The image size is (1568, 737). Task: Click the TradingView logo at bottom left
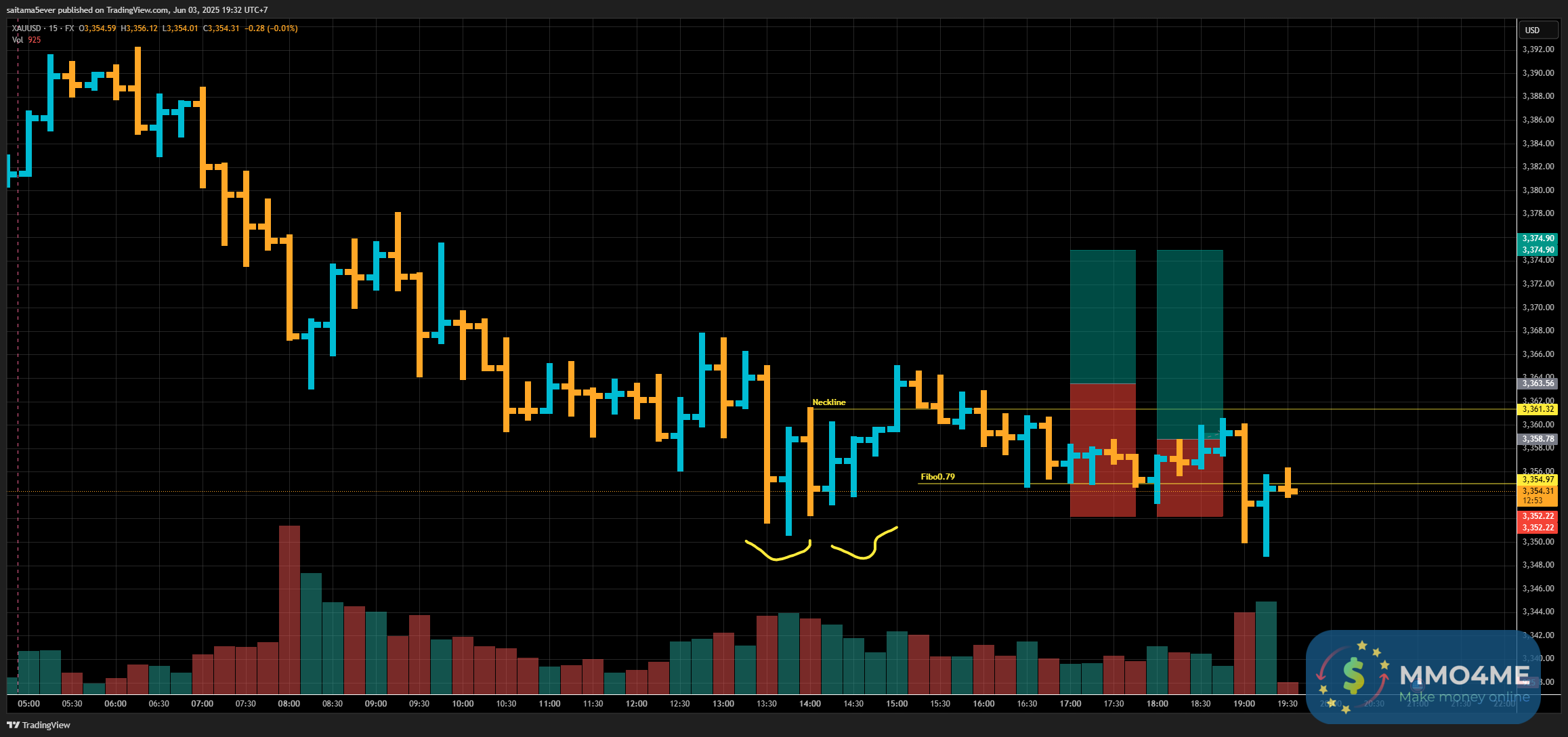(39, 725)
